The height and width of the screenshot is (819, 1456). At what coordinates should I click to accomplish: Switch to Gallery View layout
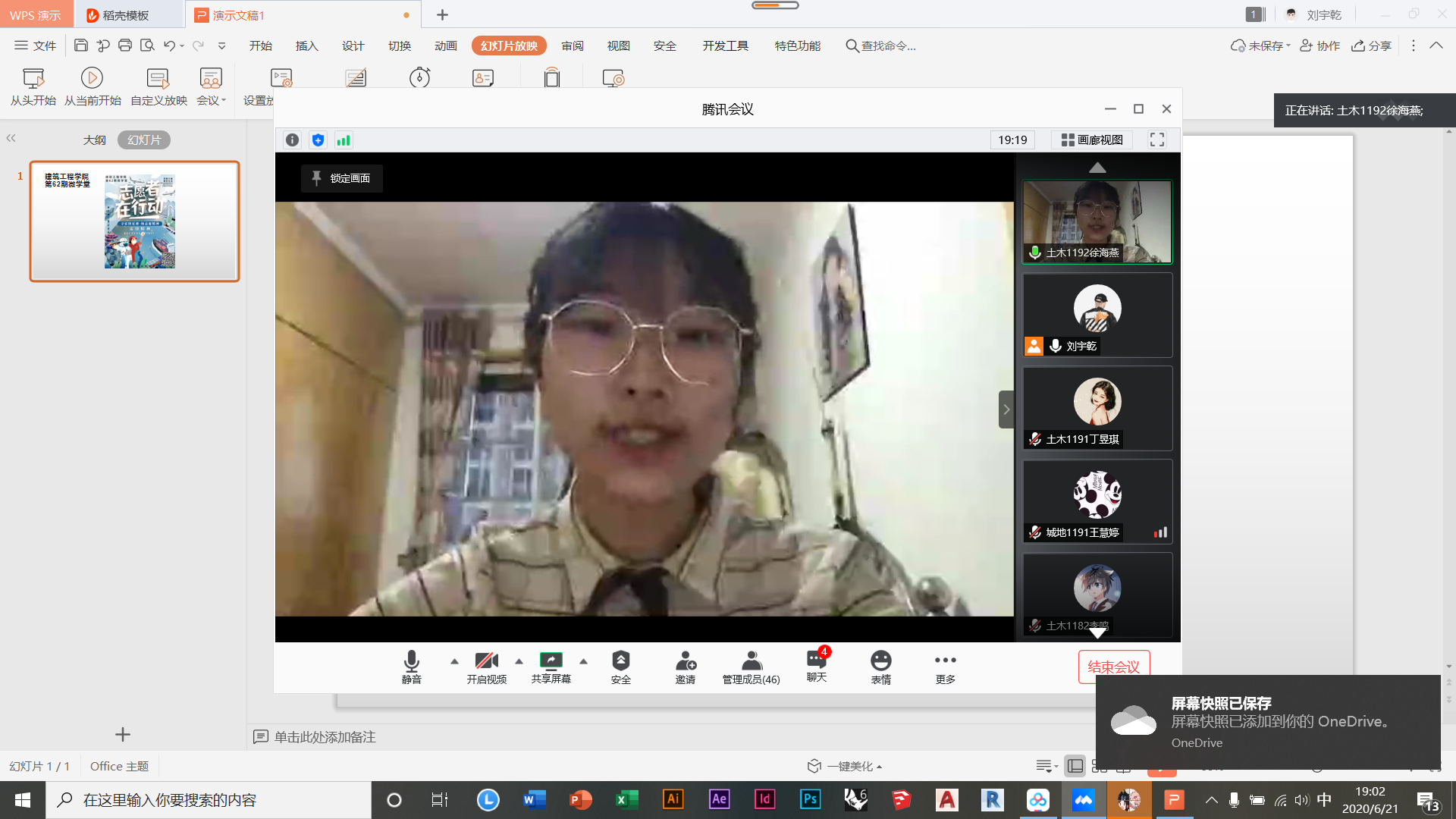1092,140
